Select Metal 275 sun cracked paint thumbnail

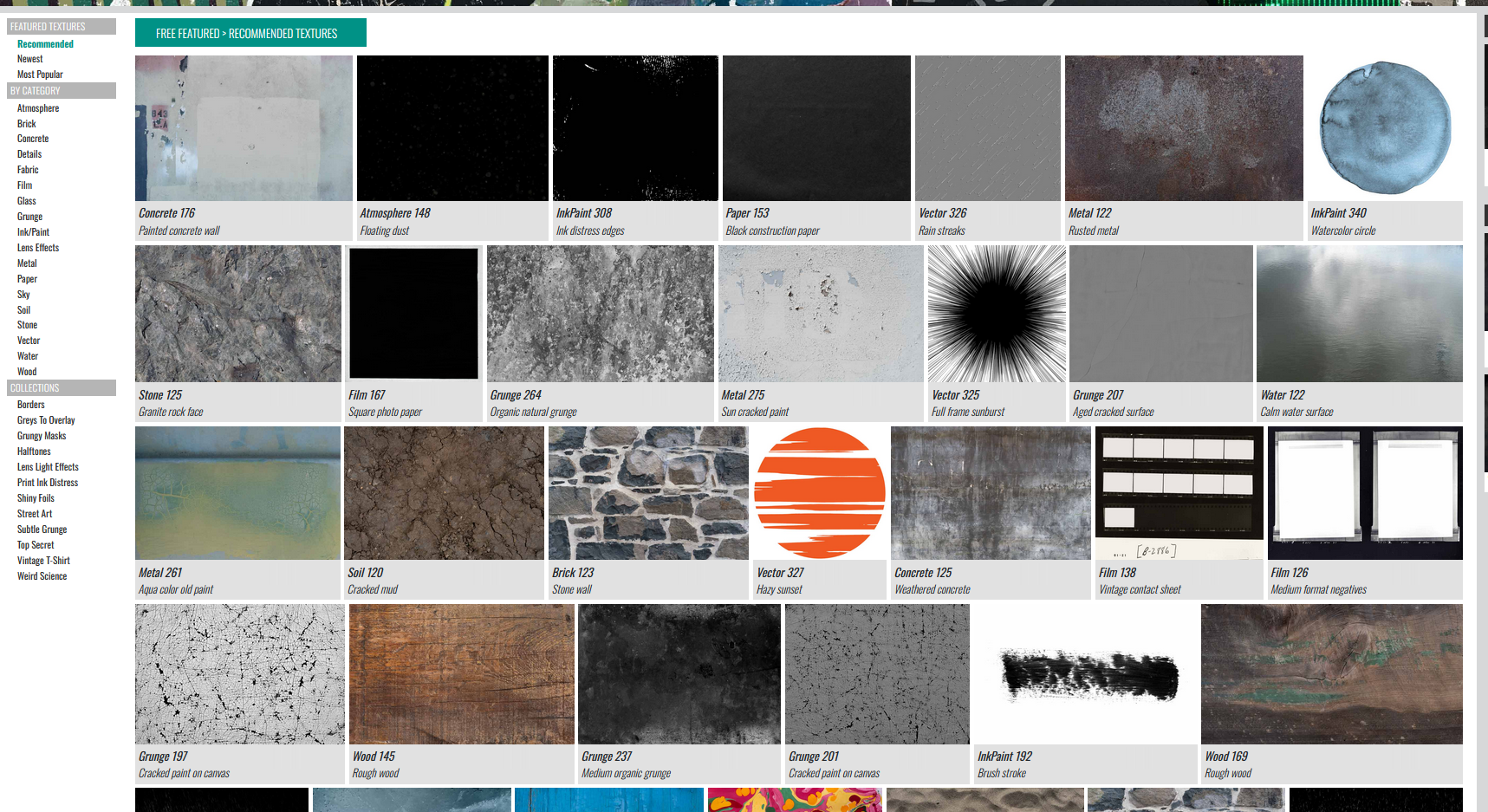[821, 314]
